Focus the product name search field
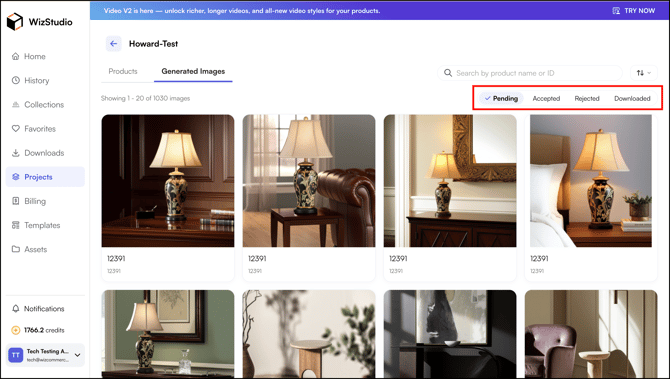The image size is (670, 379). click(530, 73)
